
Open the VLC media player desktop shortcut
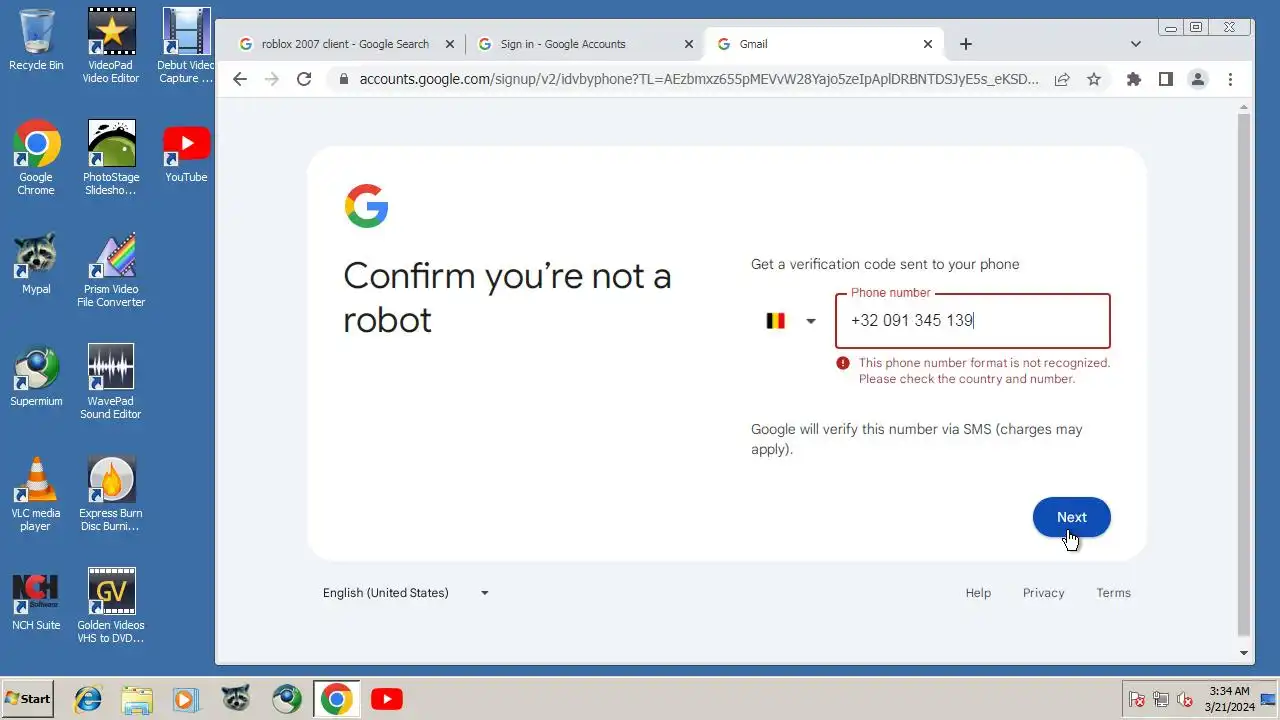point(36,494)
